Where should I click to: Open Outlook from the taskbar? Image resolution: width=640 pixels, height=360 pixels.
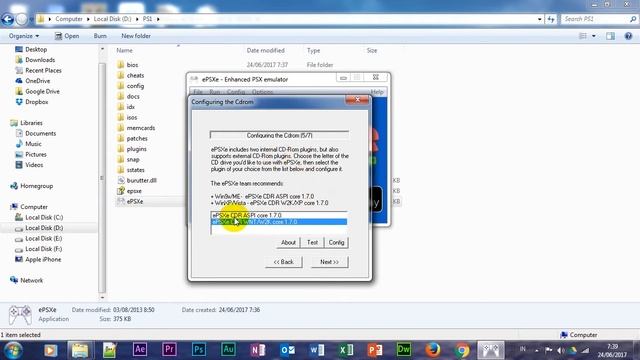point(287,350)
